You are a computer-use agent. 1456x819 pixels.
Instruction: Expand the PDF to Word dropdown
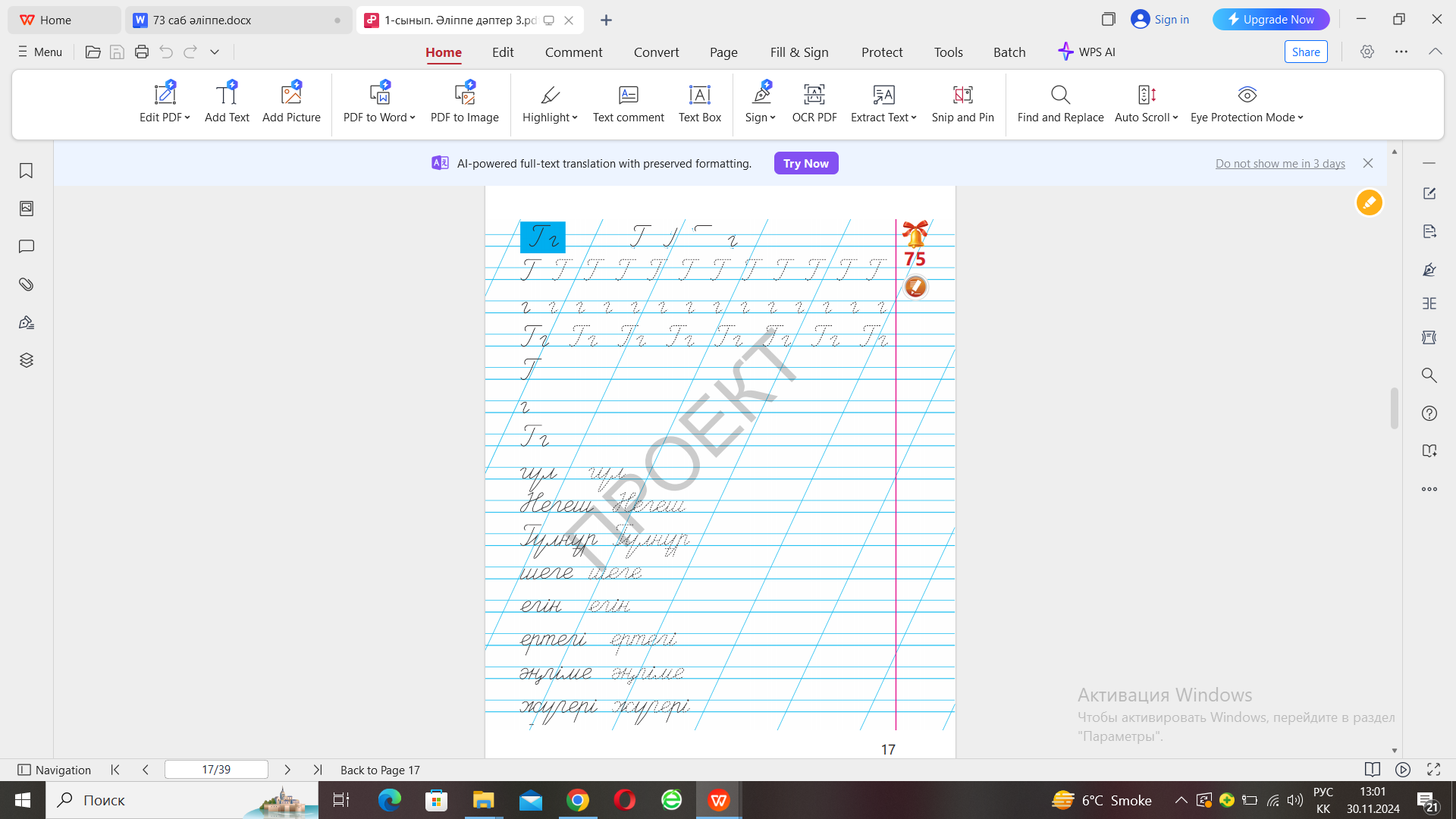[413, 118]
